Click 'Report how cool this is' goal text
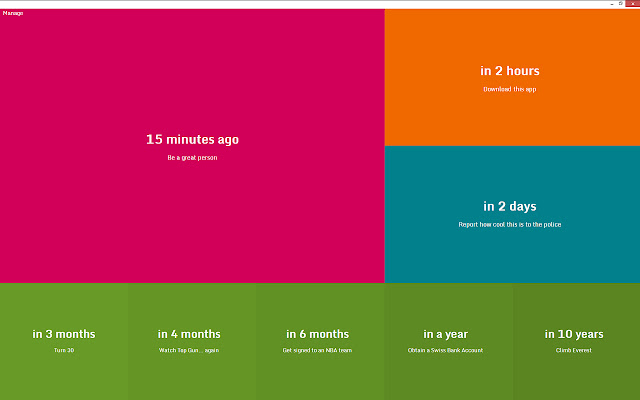Viewport: 640px width, 400px height. pos(510,225)
